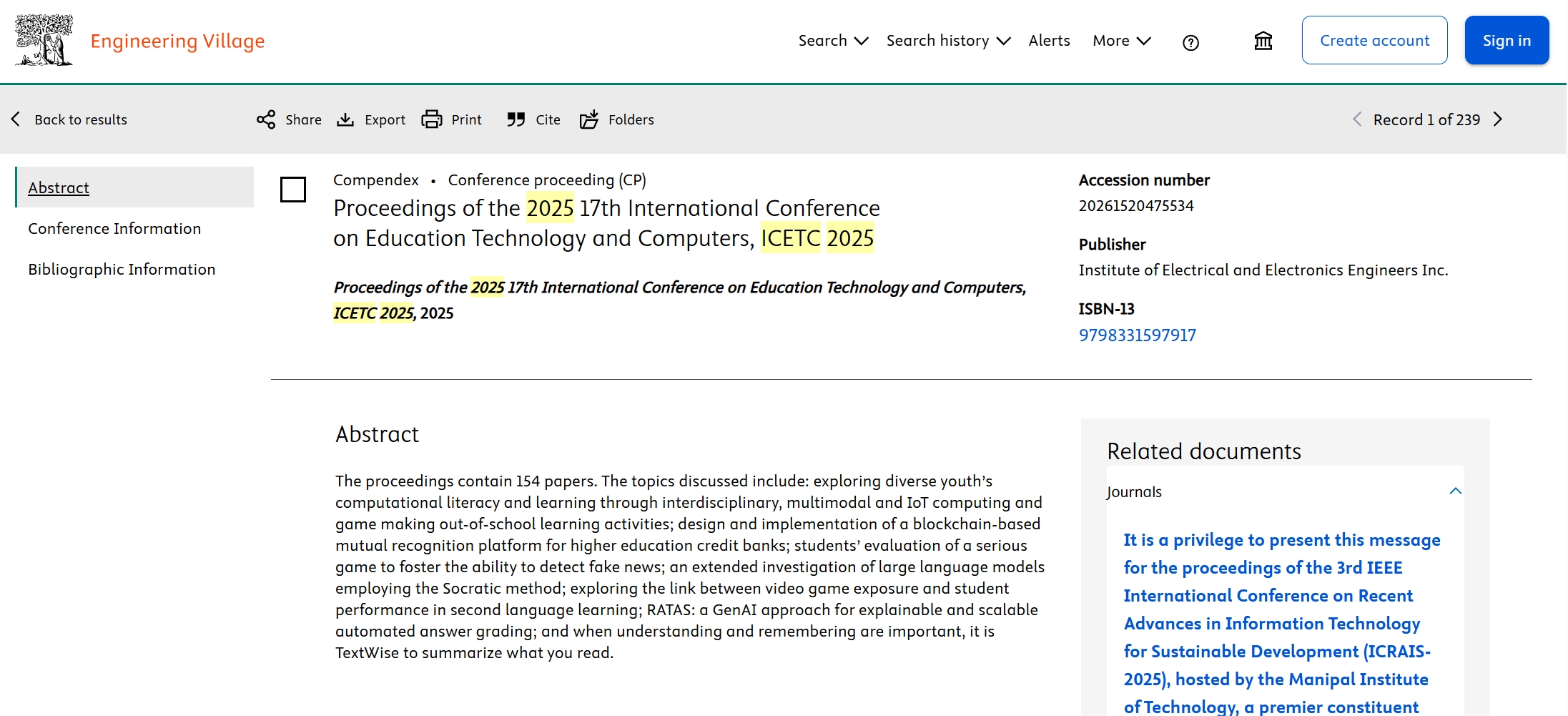Click the Export download icon
Viewport: 1568px width, 716px height.
[345, 119]
